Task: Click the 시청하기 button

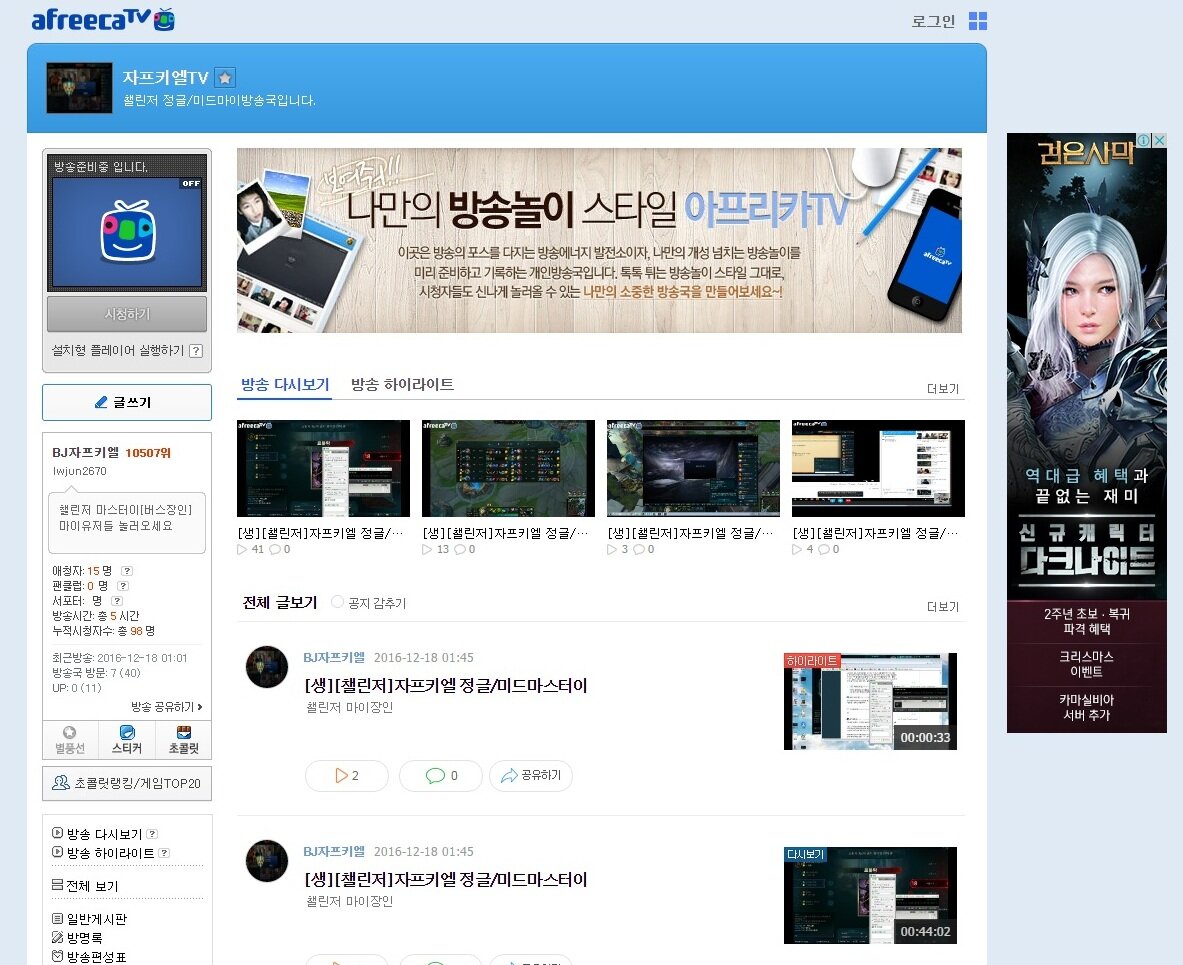Action: 127,314
